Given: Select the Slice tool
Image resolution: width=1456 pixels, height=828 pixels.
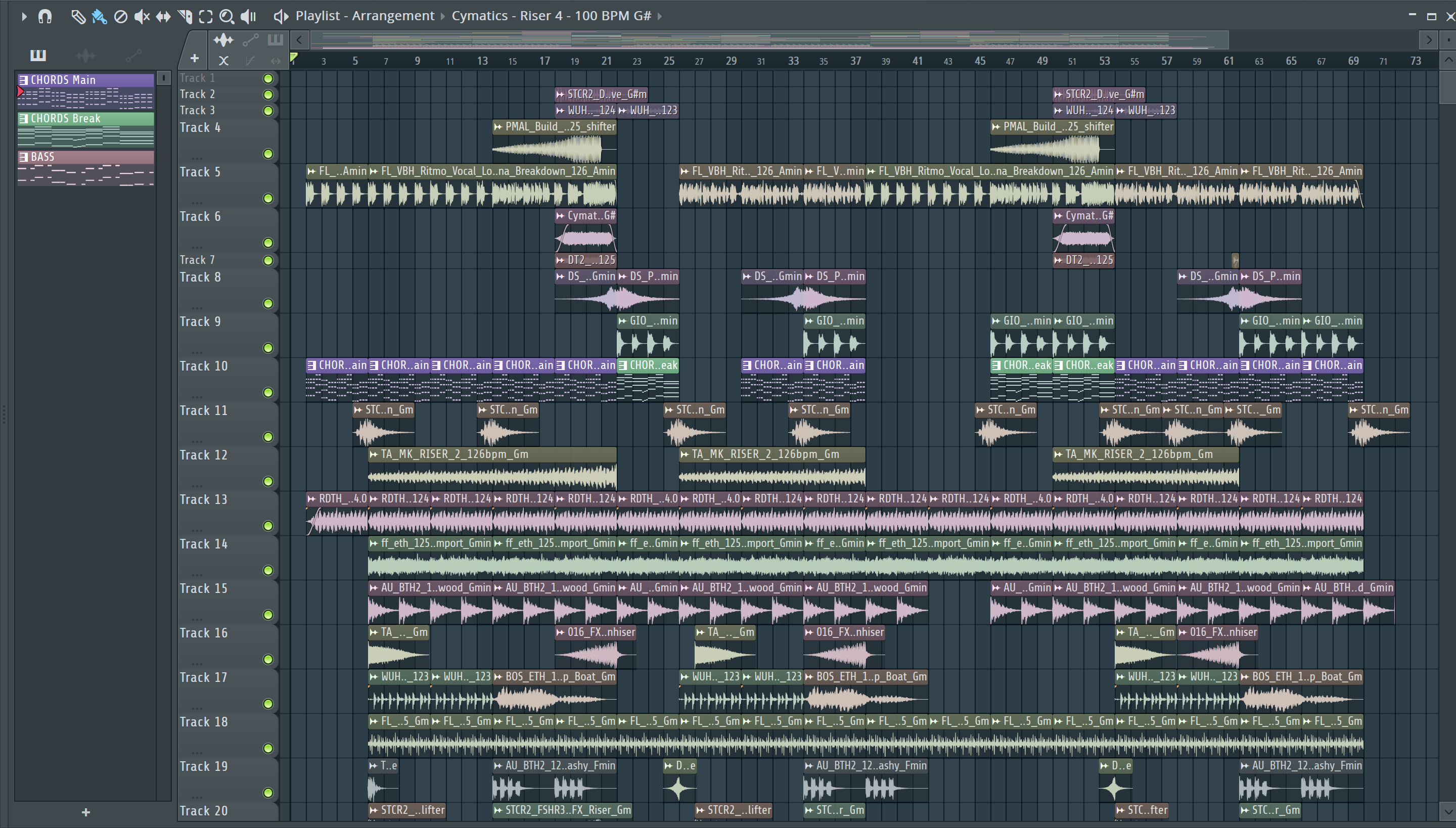Looking at the screenshot, I should (x=185, y=17).
